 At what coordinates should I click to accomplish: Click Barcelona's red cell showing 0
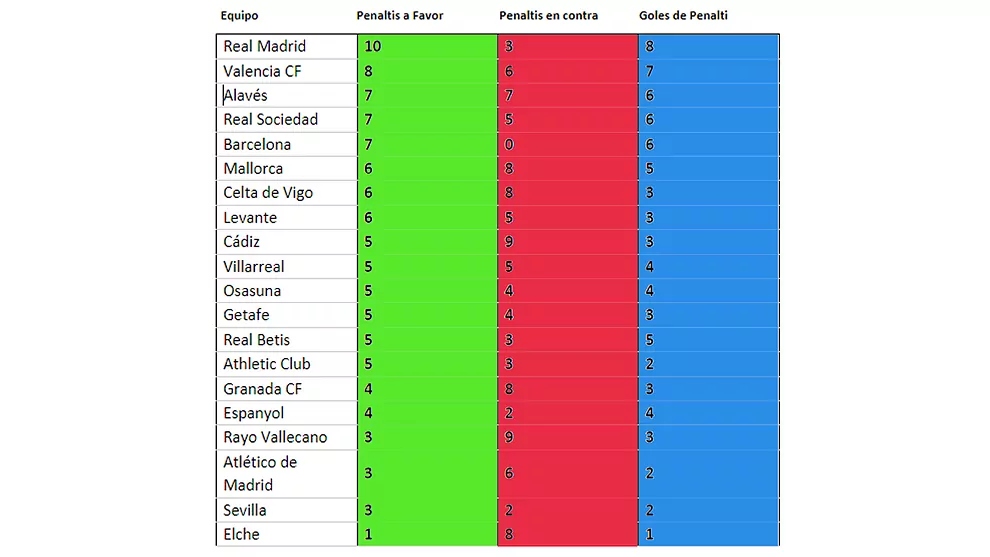[x=567, y=144]
